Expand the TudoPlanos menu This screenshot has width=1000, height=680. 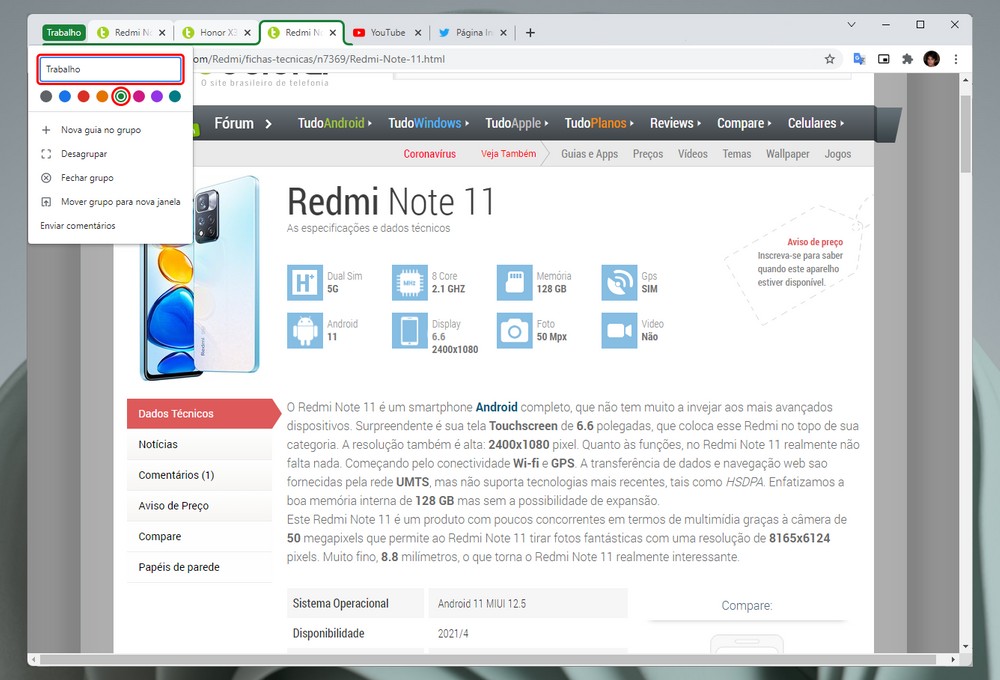coord(599,123)
